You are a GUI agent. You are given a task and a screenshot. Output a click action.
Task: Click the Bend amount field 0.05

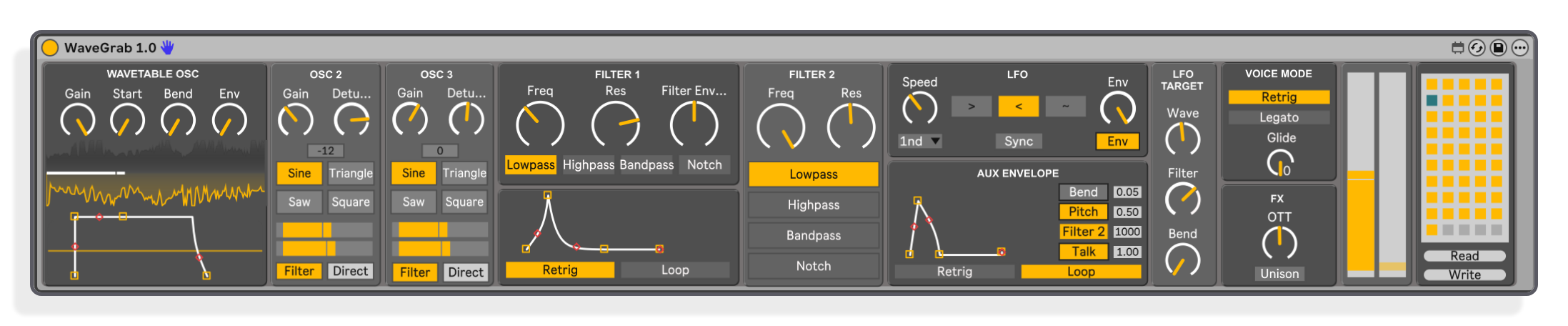click(x=1127, y=192)
